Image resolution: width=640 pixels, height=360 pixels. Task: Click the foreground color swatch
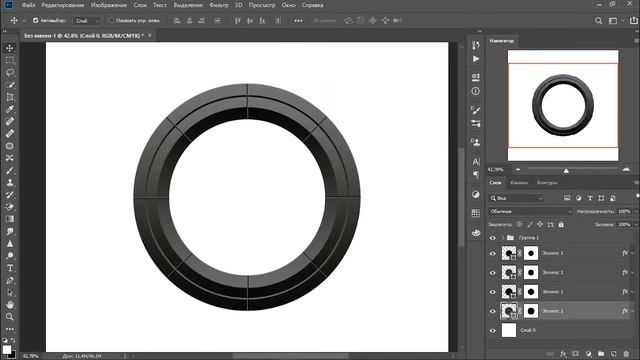7,350
